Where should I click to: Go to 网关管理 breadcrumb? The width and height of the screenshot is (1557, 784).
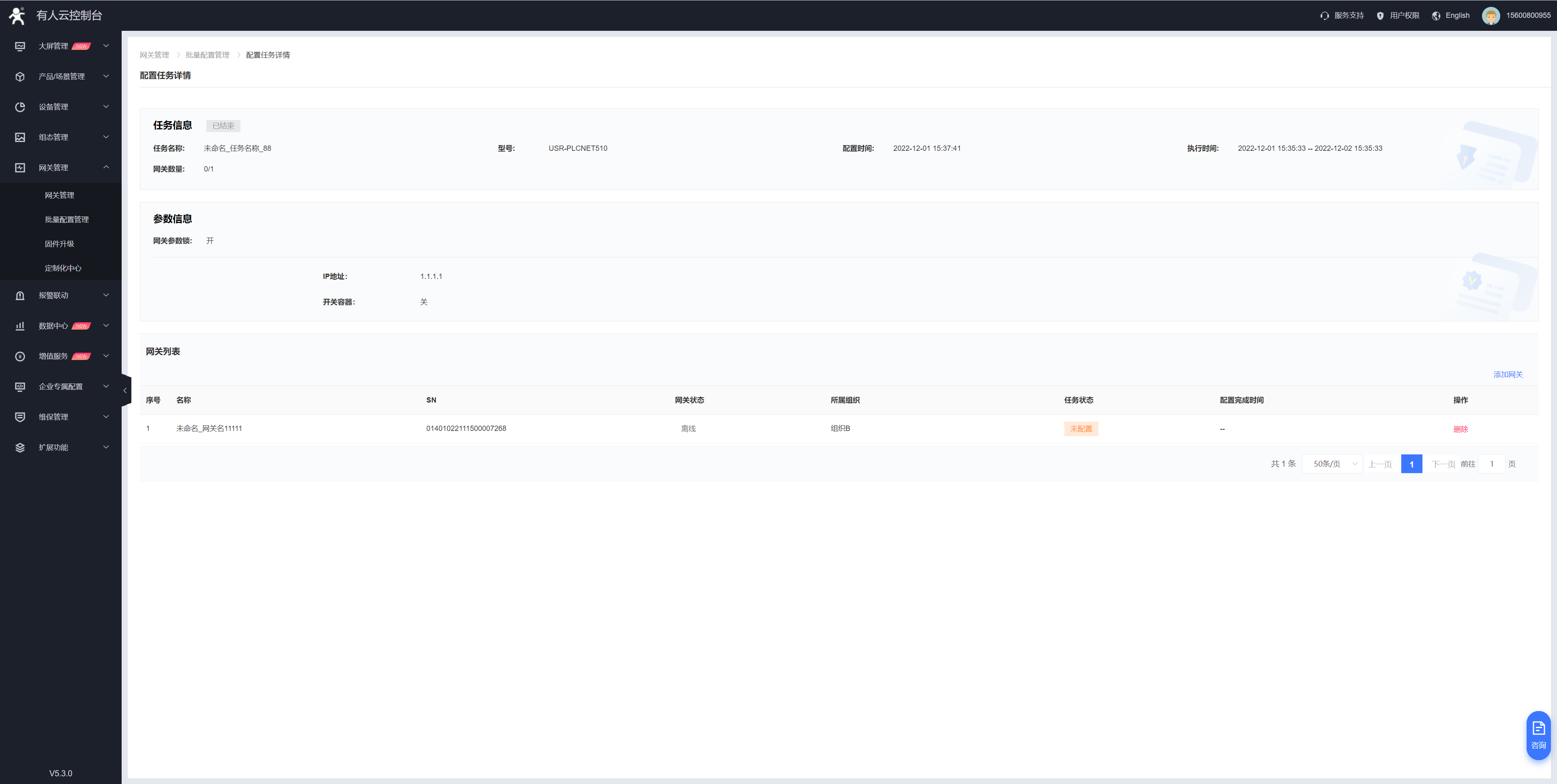(x=154, y=55)
